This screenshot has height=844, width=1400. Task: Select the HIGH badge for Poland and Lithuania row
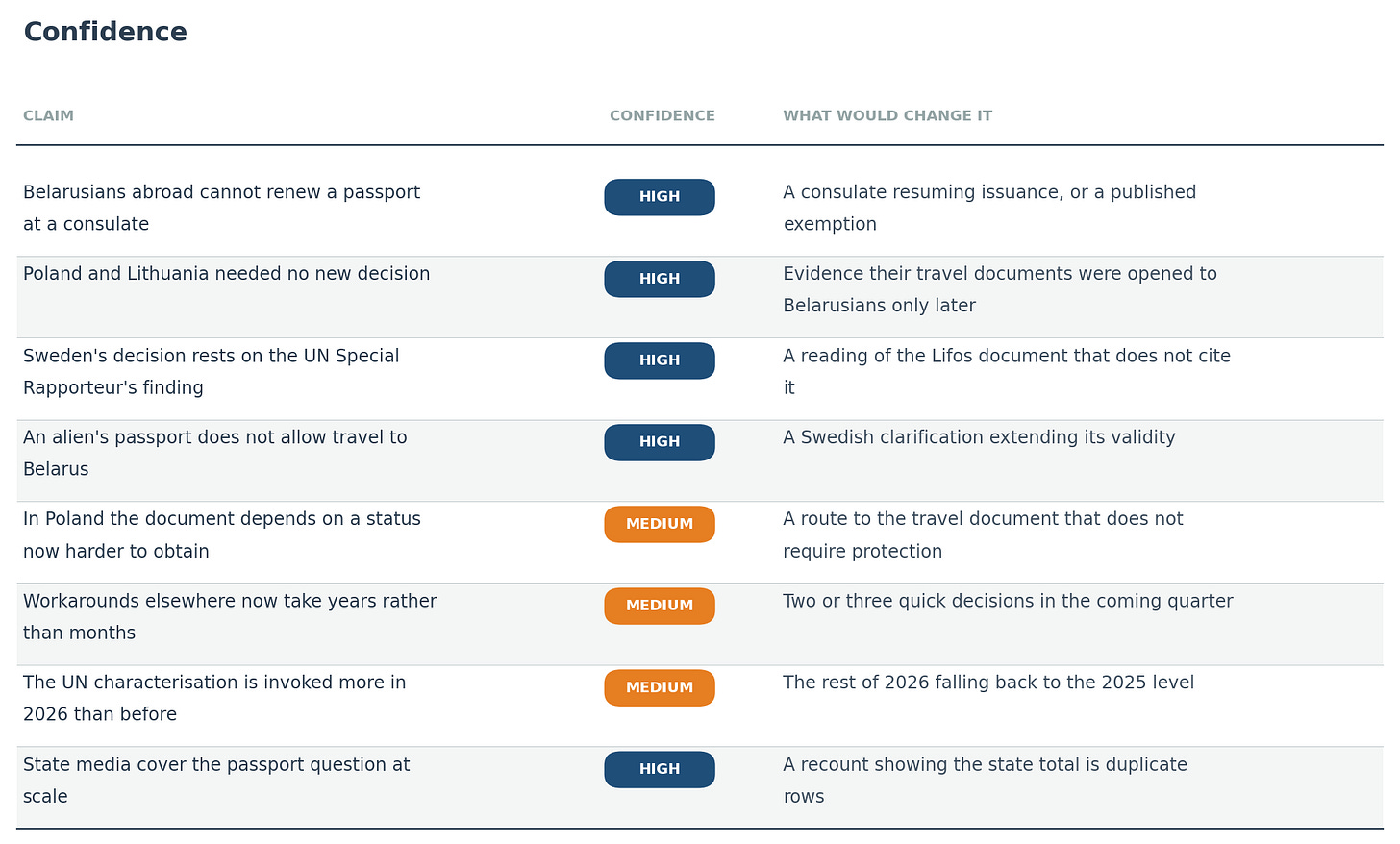(660, 279)
